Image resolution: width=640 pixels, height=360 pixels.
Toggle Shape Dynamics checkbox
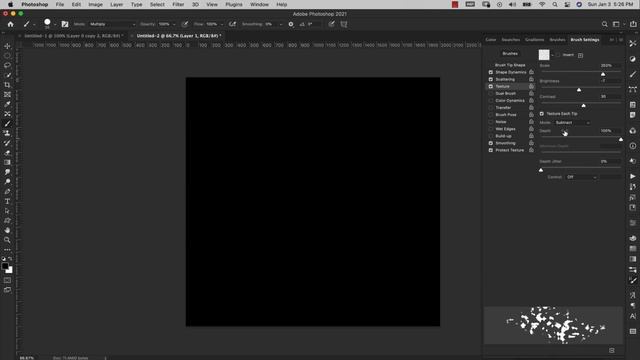click(x=491, y=72)
